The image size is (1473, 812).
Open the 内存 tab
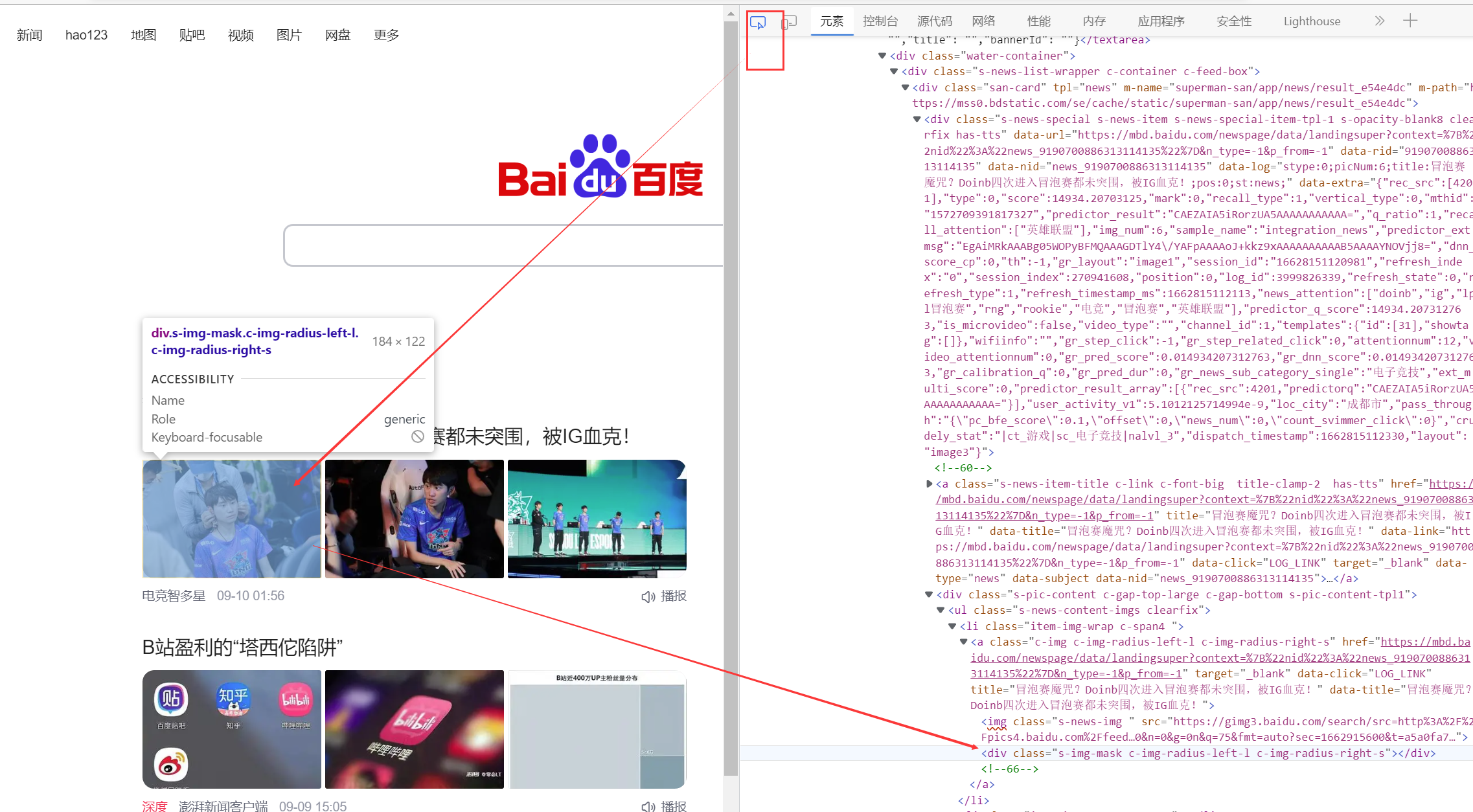tap(1094, 21)
